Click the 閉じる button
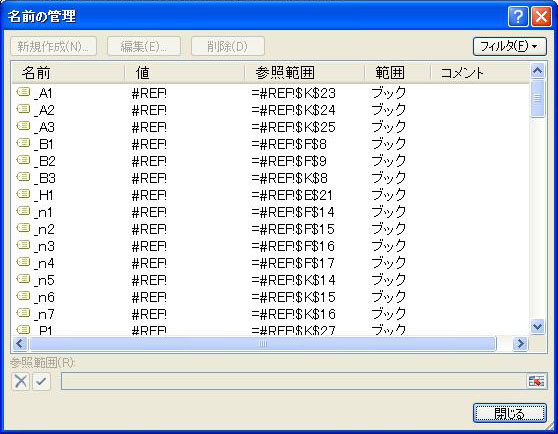The height and width of the screenshot is (434, 558). point(510,413)
